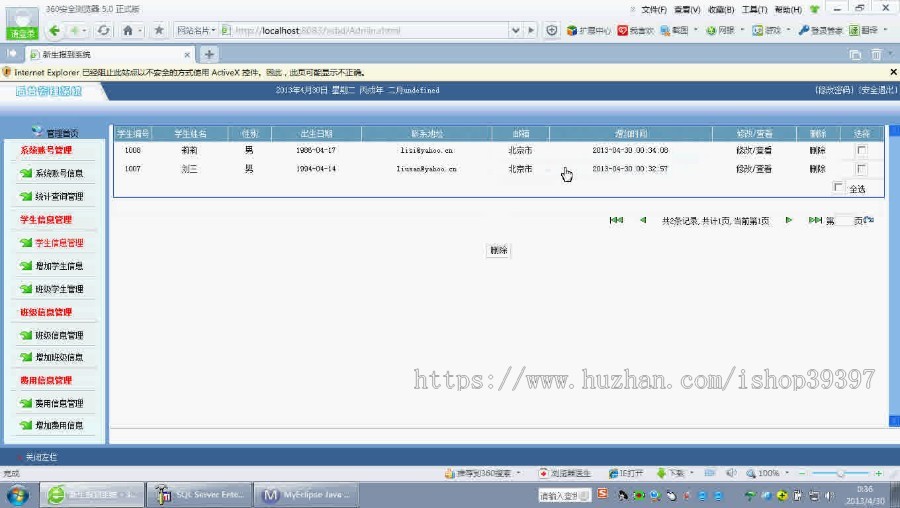Click the 翻译 translate tool
Screen dimensions: 900x508
pos(864,30)
